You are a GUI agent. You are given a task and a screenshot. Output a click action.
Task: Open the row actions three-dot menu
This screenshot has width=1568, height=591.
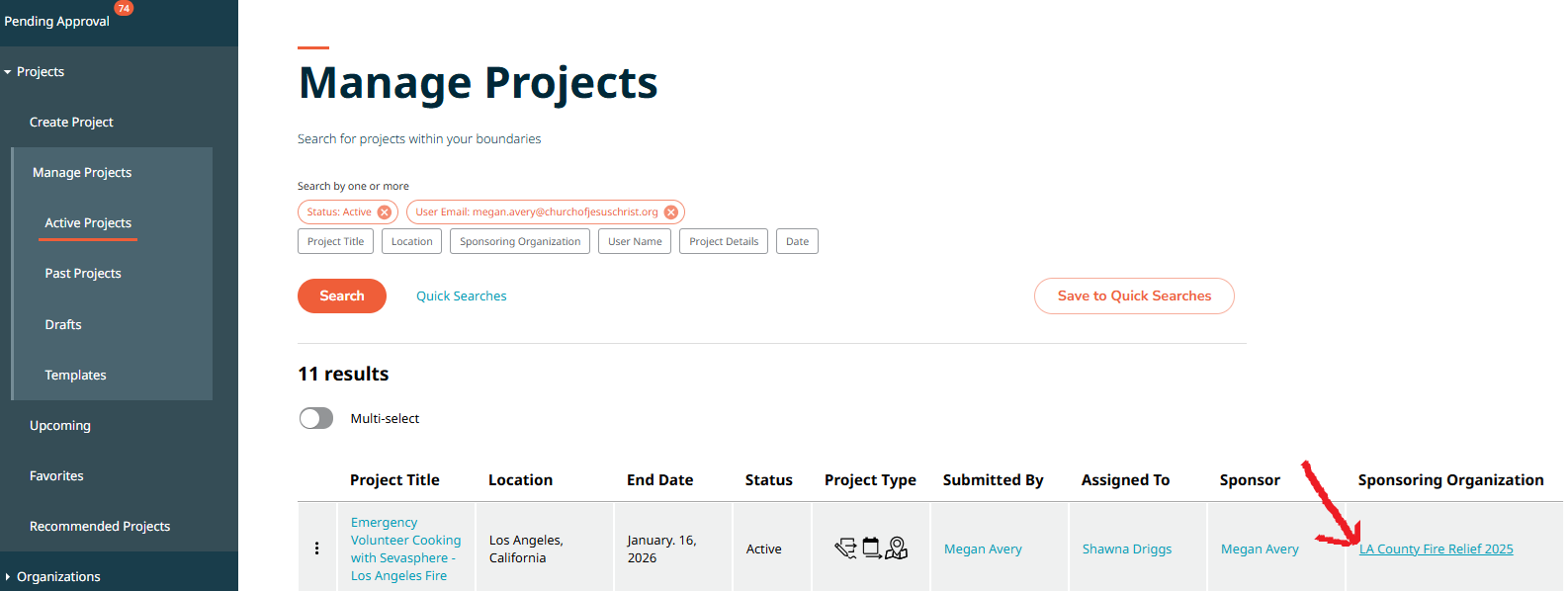[x=316, y=549]
